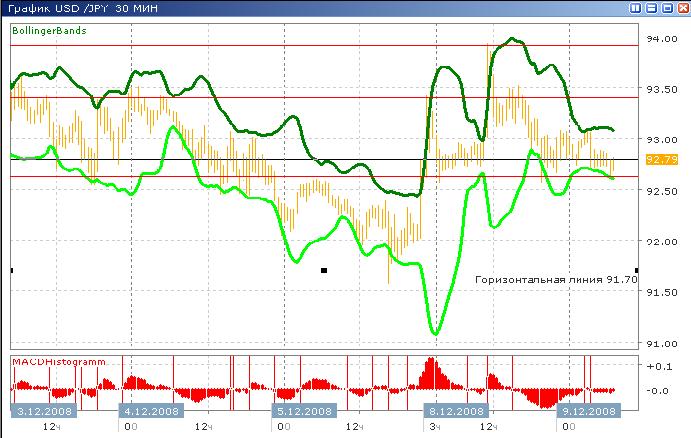This screenshot has width=691, height=438.
Task: Click the middle handle of horizontal line
Action: 324,270
